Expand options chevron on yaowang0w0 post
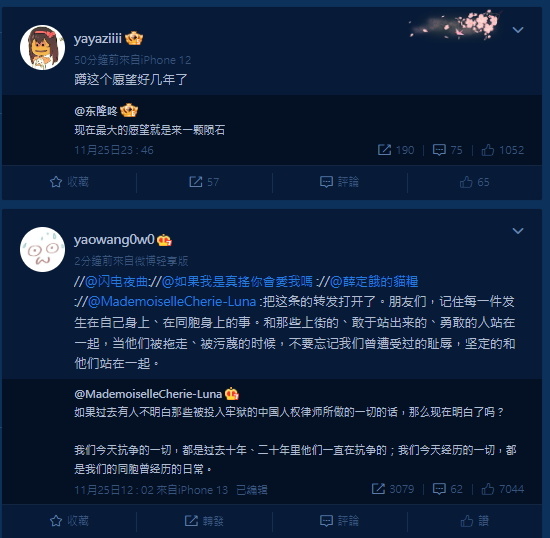Screen dimensions: 550x538 click(518, 231)
